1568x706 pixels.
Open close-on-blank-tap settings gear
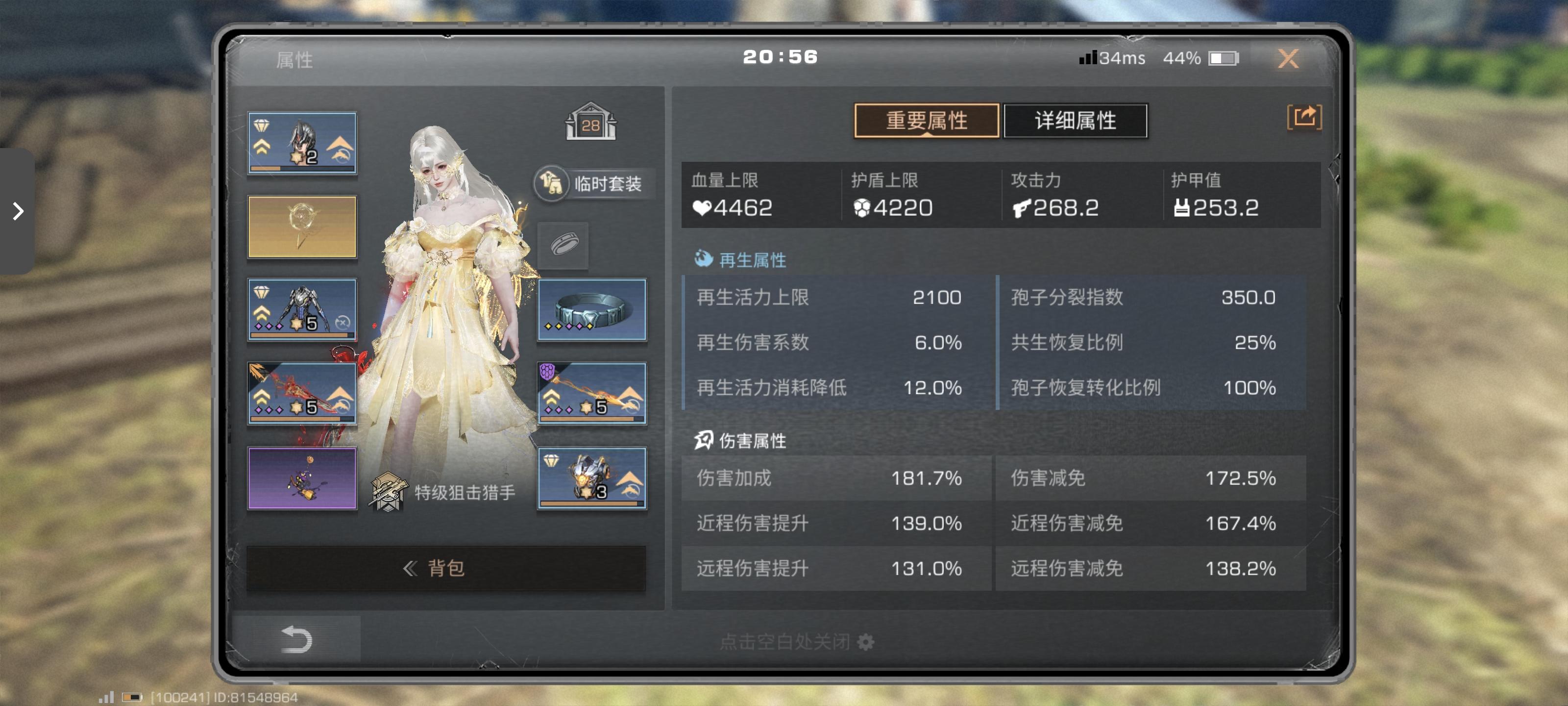(x=865, y=642)
